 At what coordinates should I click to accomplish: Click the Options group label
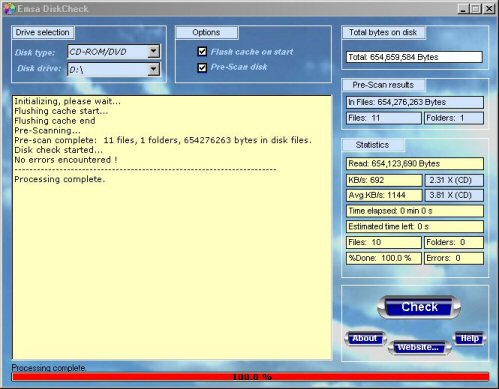(x=206, y=32)
